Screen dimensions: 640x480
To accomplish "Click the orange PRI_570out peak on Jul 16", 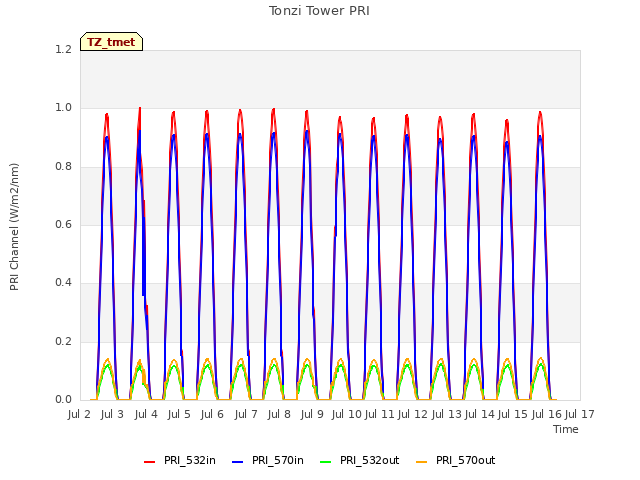I will point(541,358).
